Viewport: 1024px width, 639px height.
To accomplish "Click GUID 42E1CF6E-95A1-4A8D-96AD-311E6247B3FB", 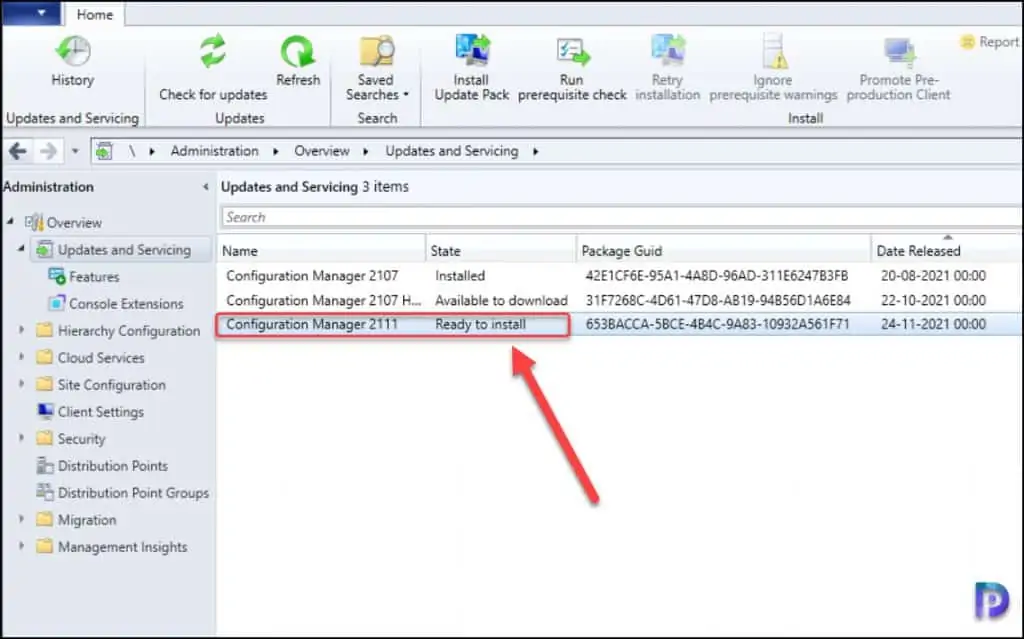I will [716, 276].
